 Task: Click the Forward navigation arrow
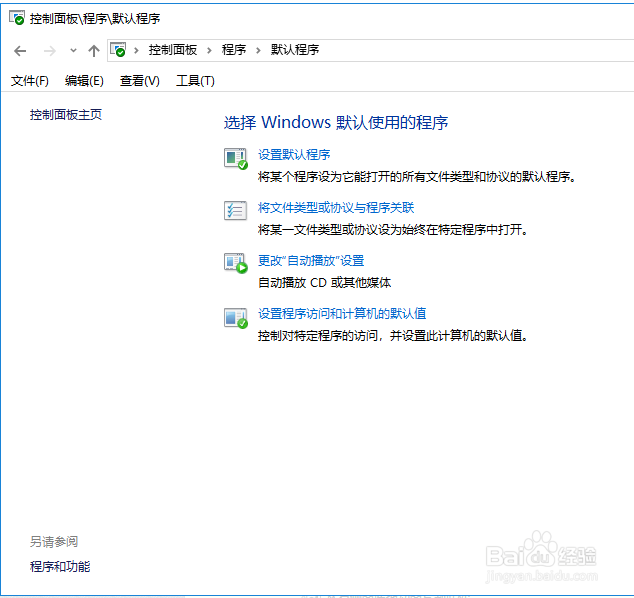tap(50, 51)
